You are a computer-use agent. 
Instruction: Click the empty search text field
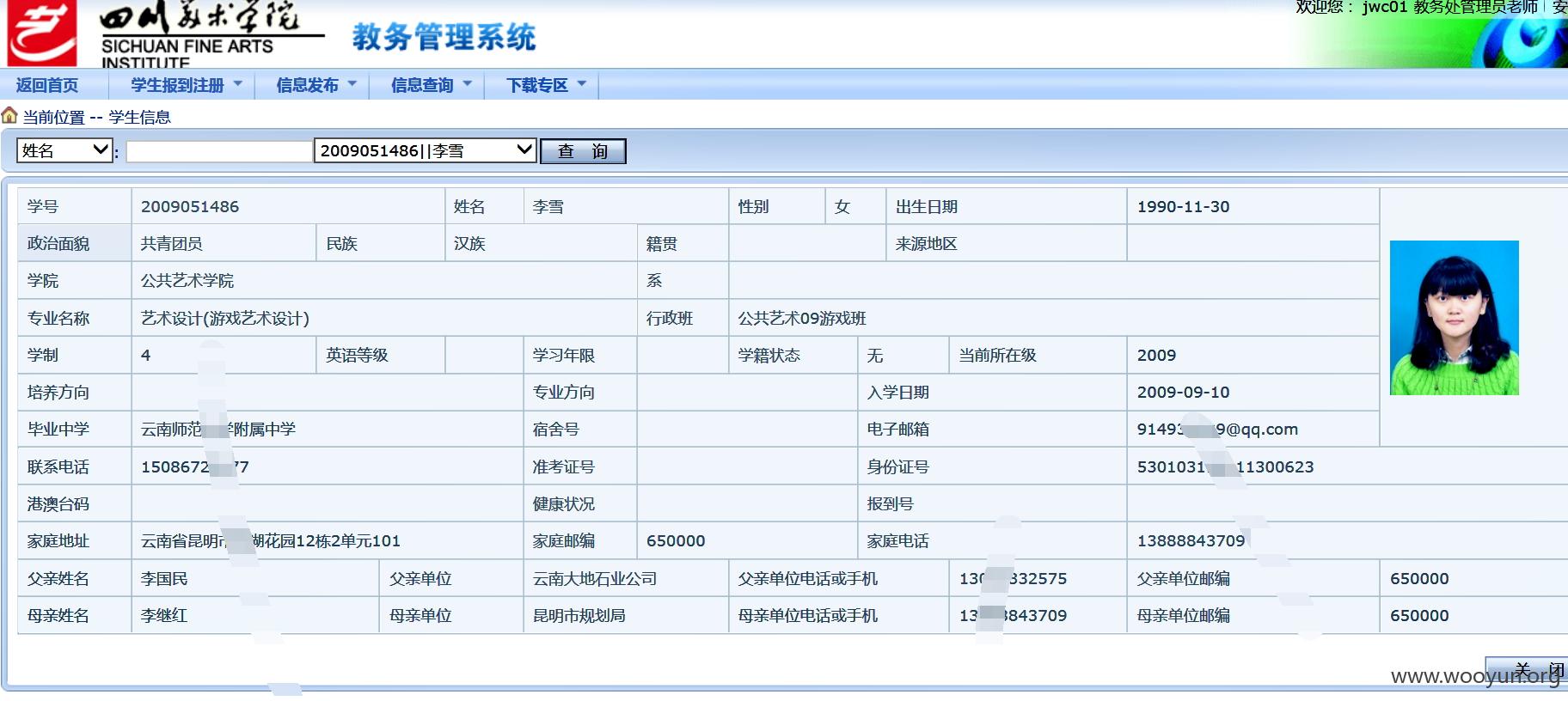click(219, 151)
